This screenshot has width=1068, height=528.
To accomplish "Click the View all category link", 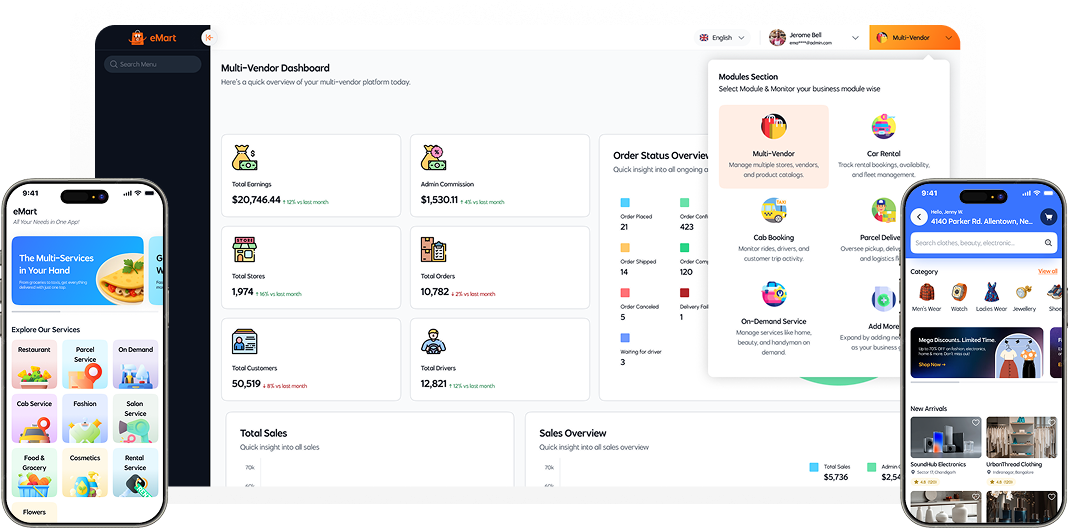I will pyautogui.click(x=1047, y=271).
